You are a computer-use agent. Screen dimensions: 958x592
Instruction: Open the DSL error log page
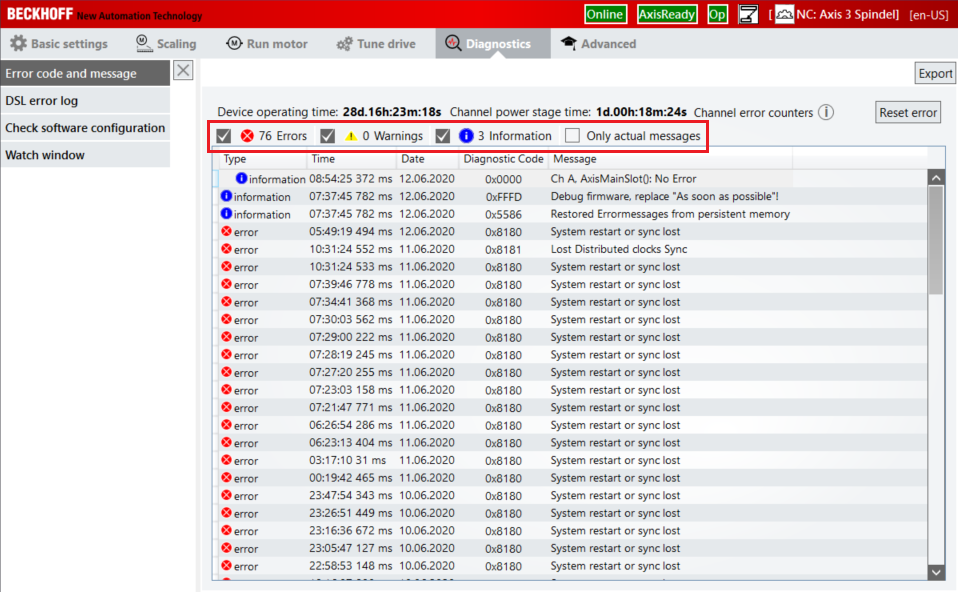pos(42,101)
